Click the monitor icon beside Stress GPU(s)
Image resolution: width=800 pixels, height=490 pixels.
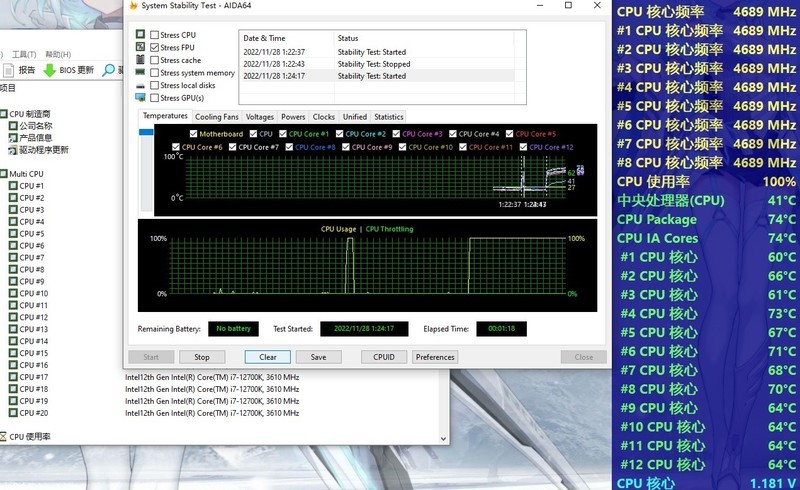point(140,98)
